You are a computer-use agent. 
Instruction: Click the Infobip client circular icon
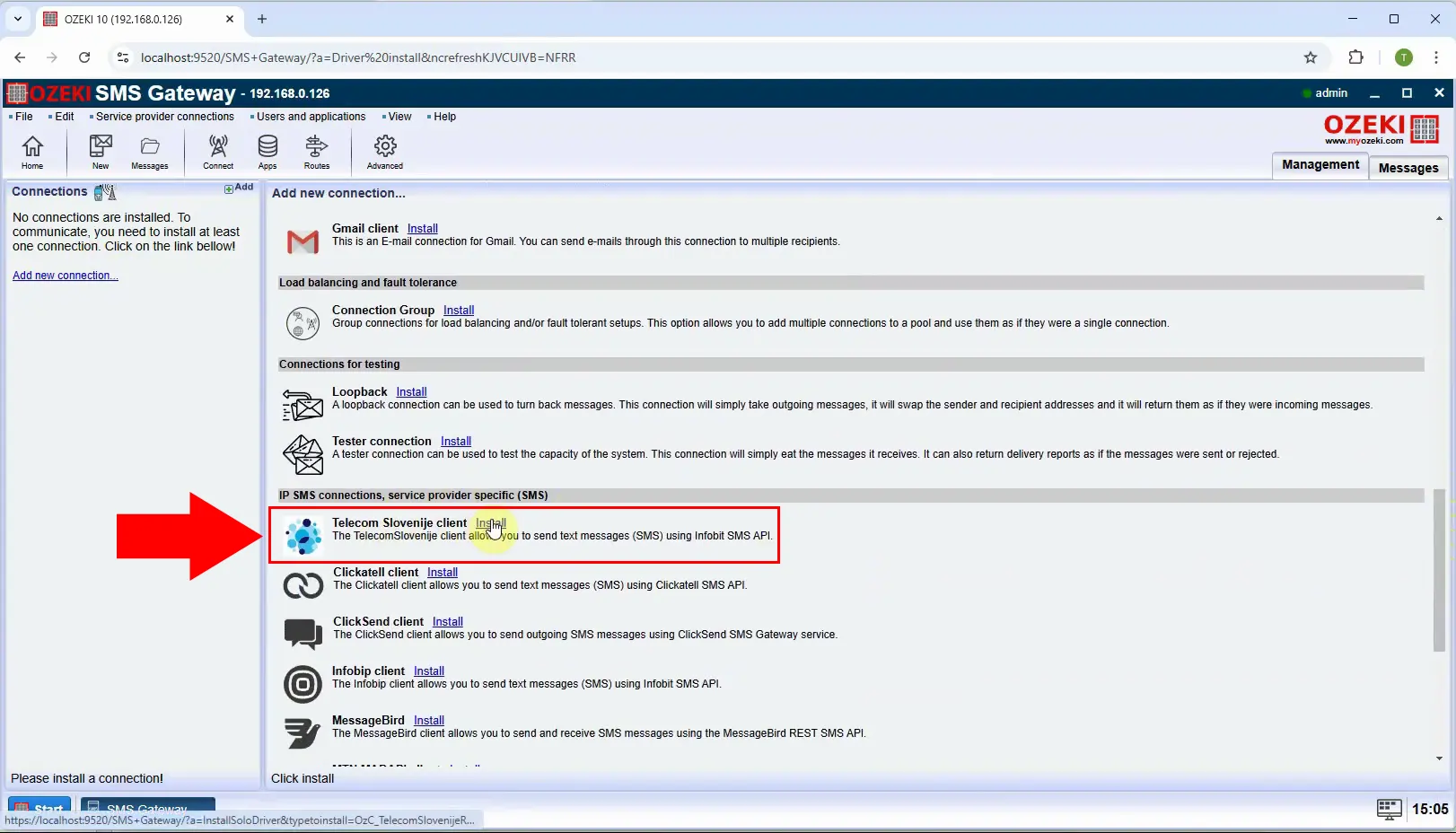pyautogui.click(x=303, y=684)
